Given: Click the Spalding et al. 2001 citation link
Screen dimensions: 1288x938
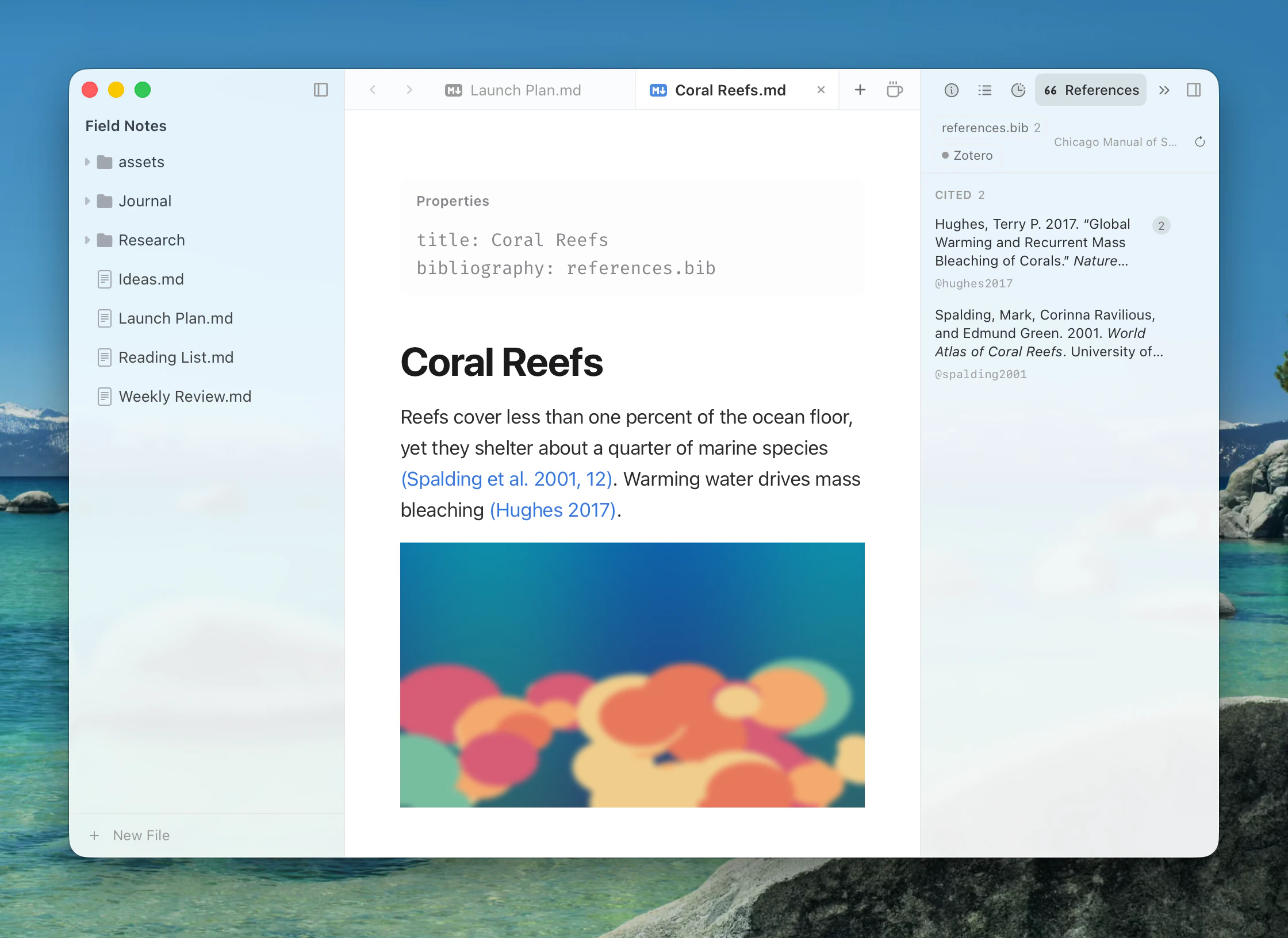Looking at the screenshot, I should [x=507, y=479].
